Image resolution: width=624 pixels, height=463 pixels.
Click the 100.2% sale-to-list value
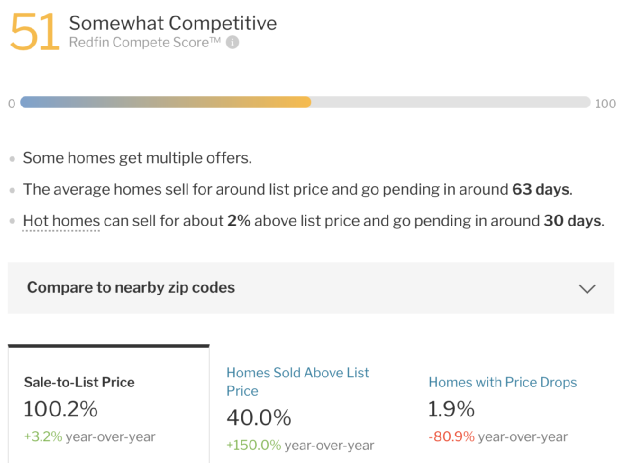(x=60, y=409)
